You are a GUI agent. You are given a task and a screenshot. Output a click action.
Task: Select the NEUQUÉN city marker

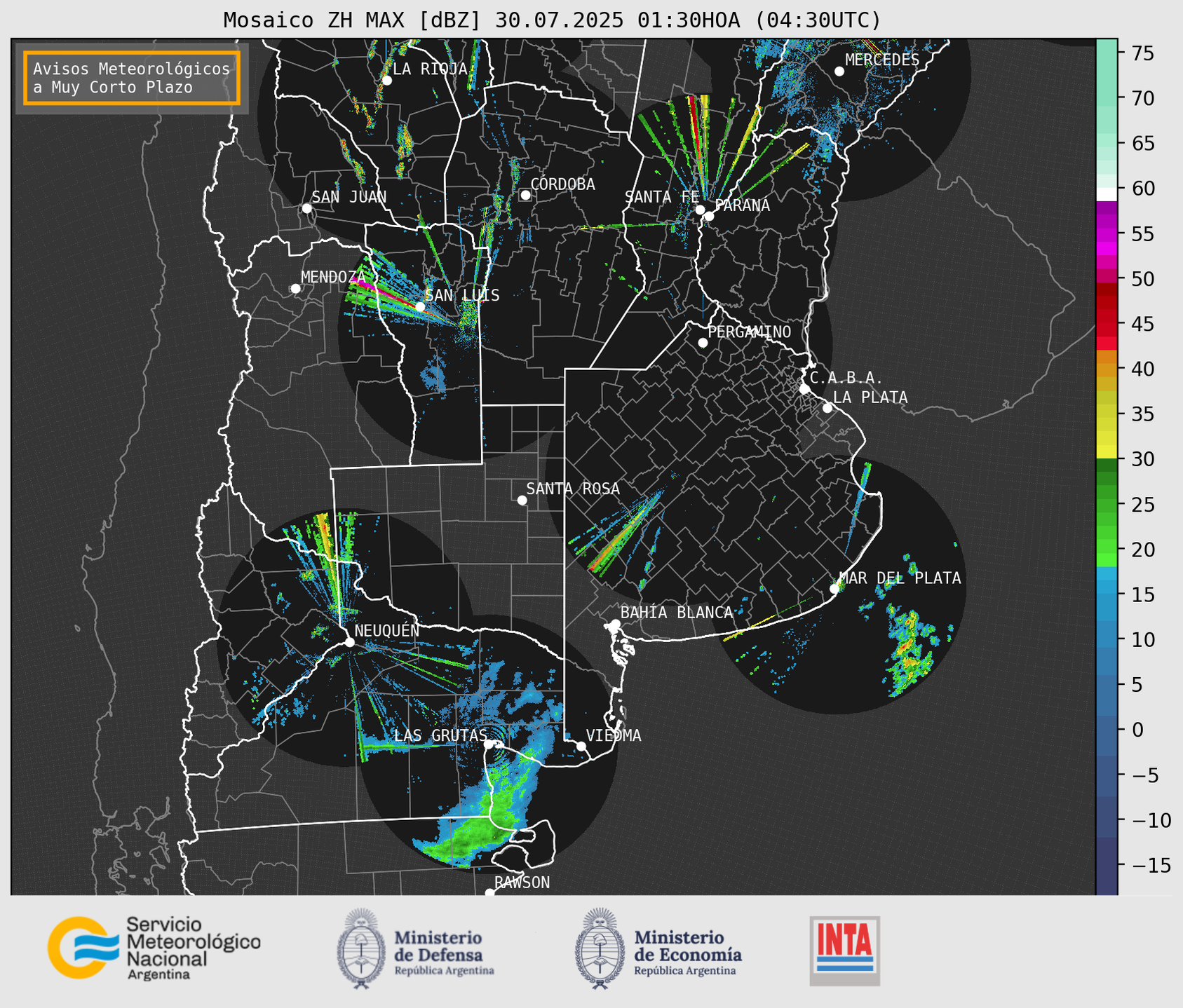[349, 642]
